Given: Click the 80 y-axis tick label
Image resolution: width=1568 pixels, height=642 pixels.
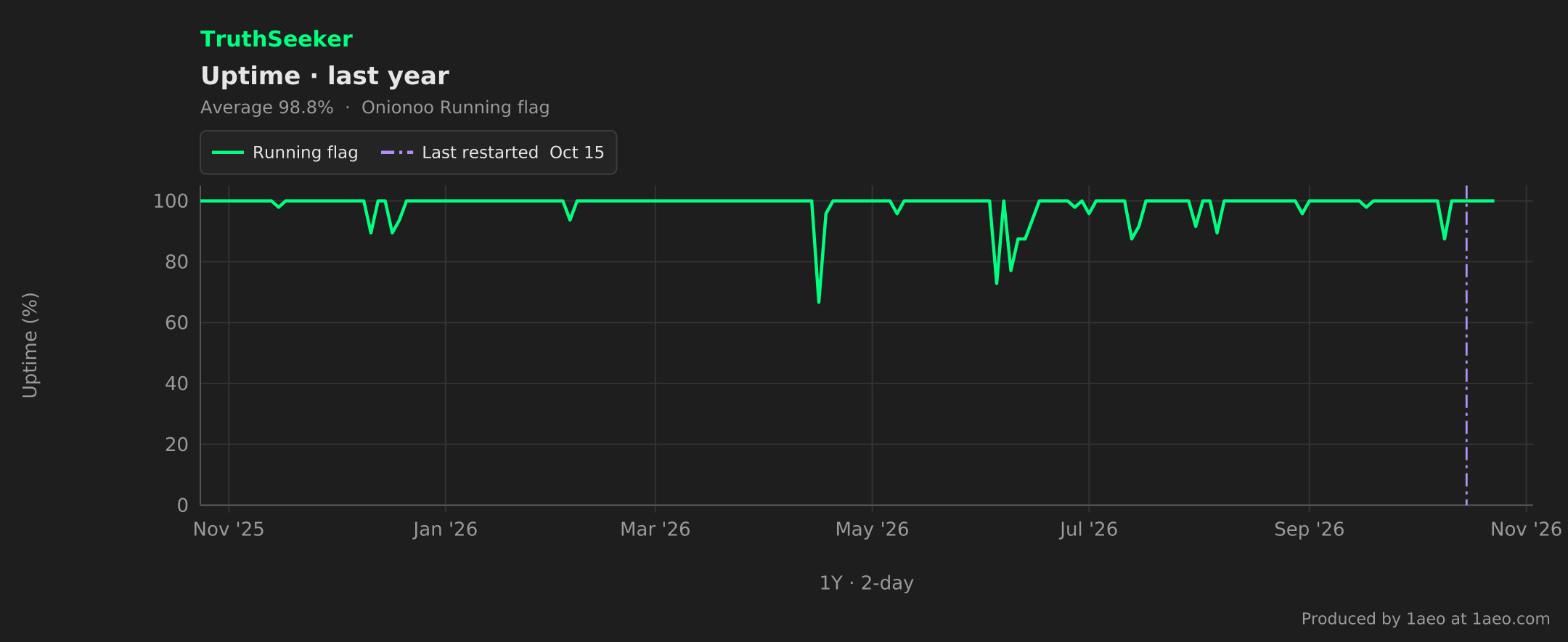Looking at the screenshot, I should (x=176, y=262).
